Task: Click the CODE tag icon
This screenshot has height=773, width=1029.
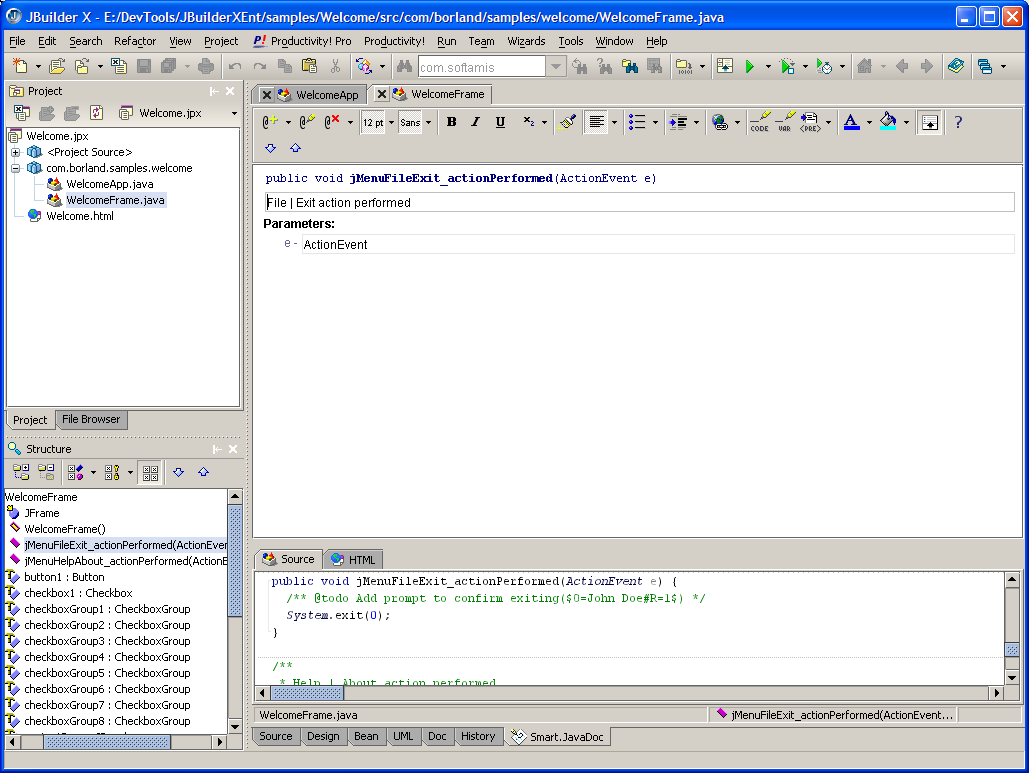Action: [x=759, y=122]
